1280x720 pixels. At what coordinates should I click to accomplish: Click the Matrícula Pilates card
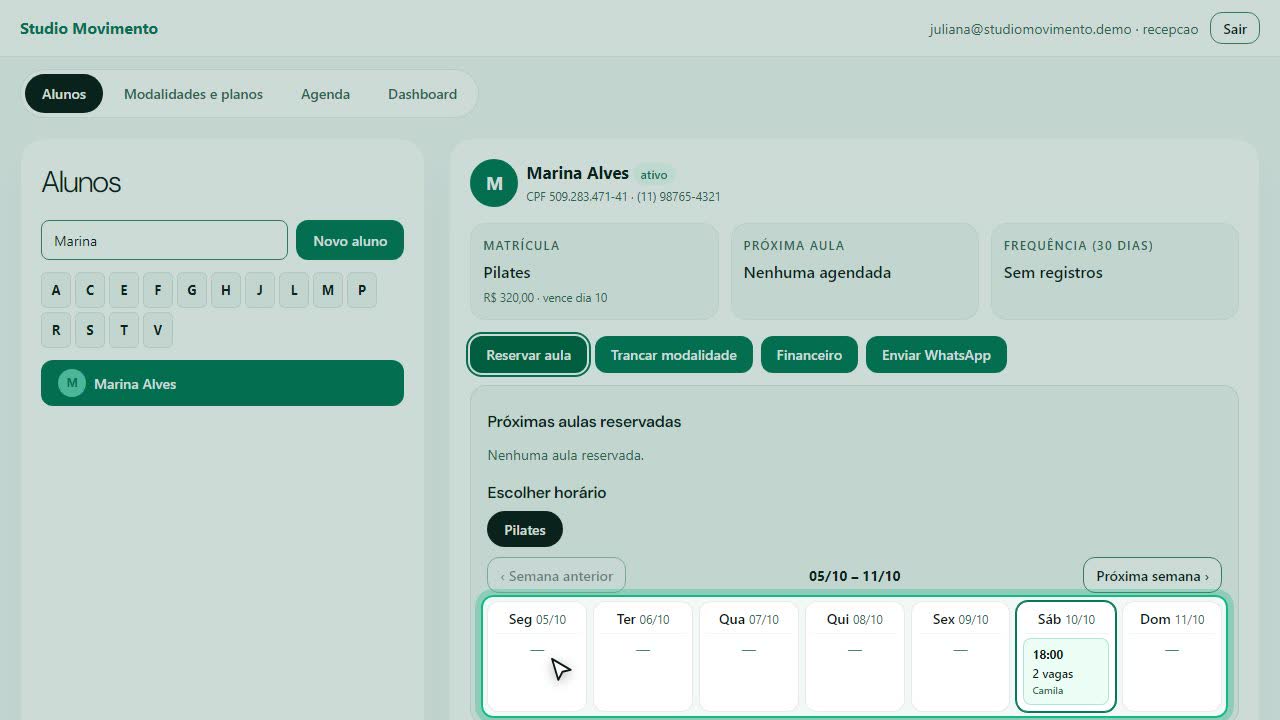click(594, 271)
